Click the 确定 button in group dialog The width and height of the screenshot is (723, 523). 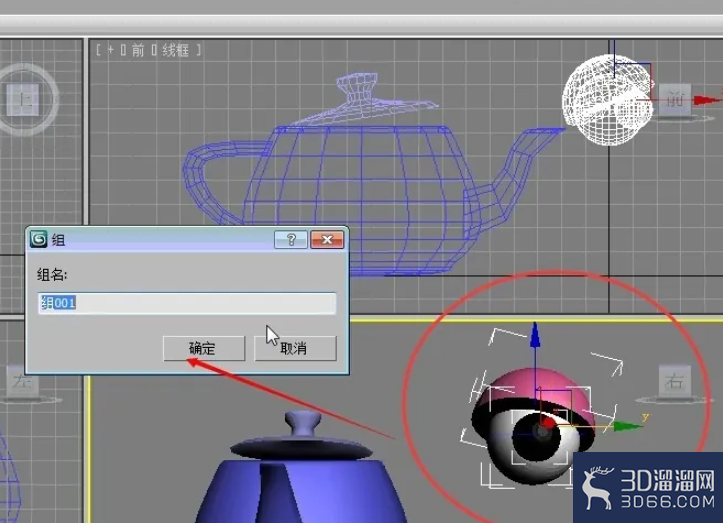click(204, 348)
